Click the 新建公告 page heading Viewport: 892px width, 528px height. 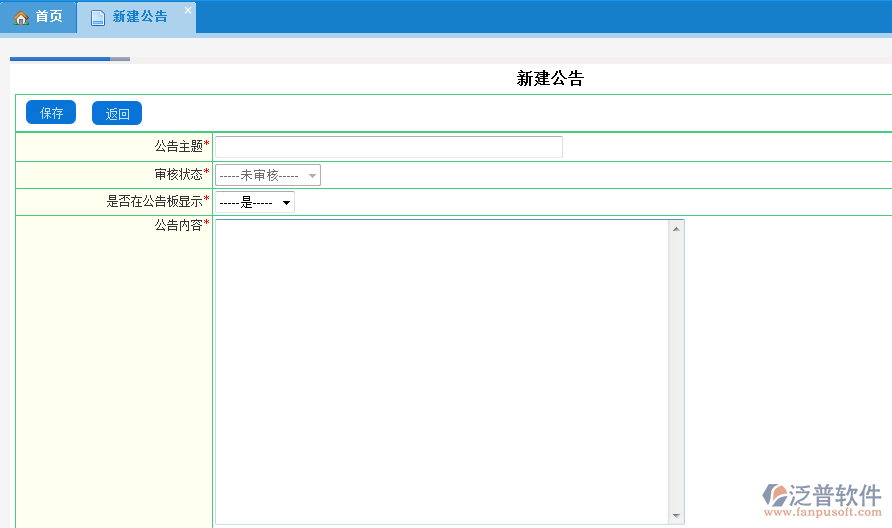click(549, 79)
